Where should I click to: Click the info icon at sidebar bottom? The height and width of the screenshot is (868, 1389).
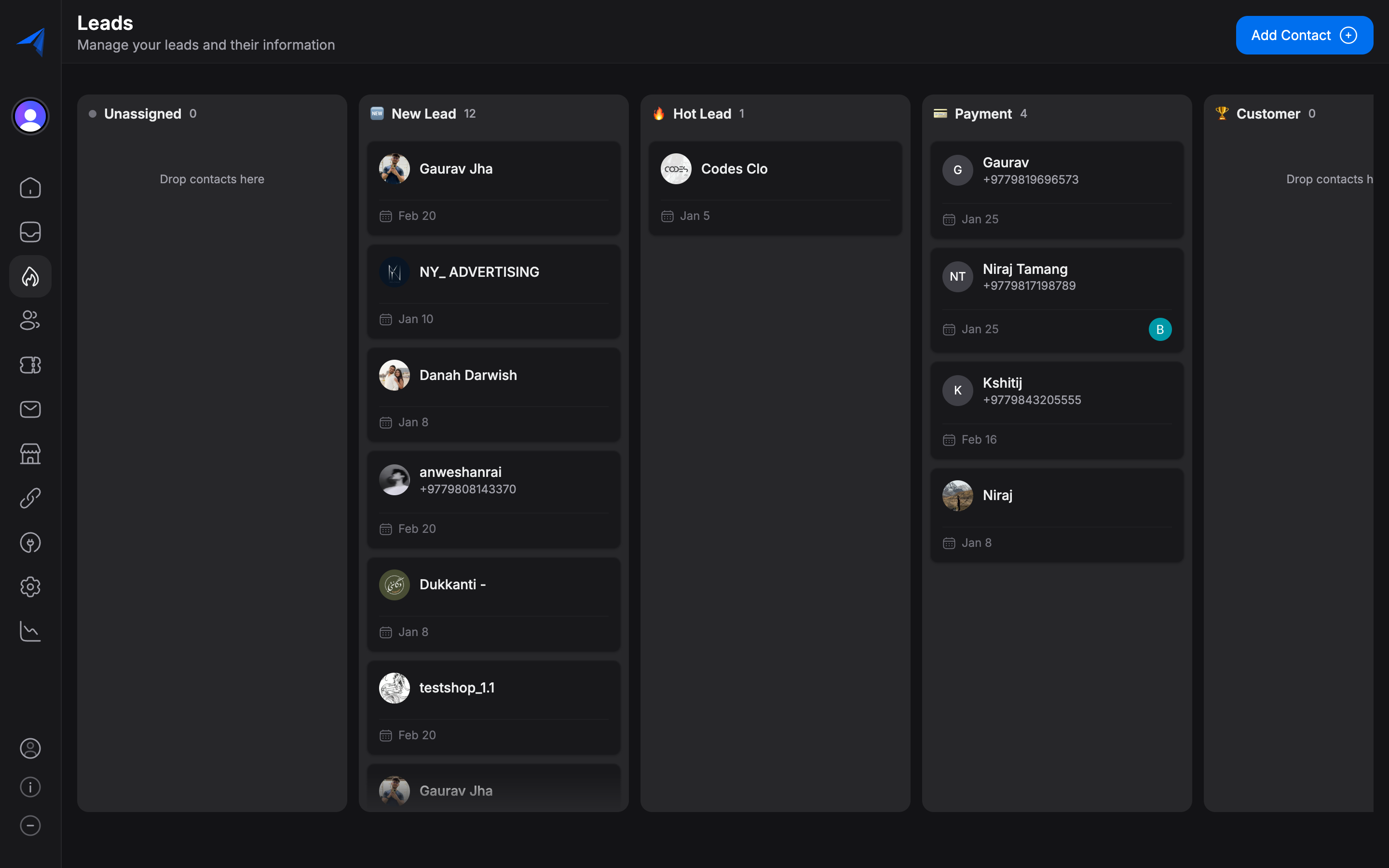[30, 787]
